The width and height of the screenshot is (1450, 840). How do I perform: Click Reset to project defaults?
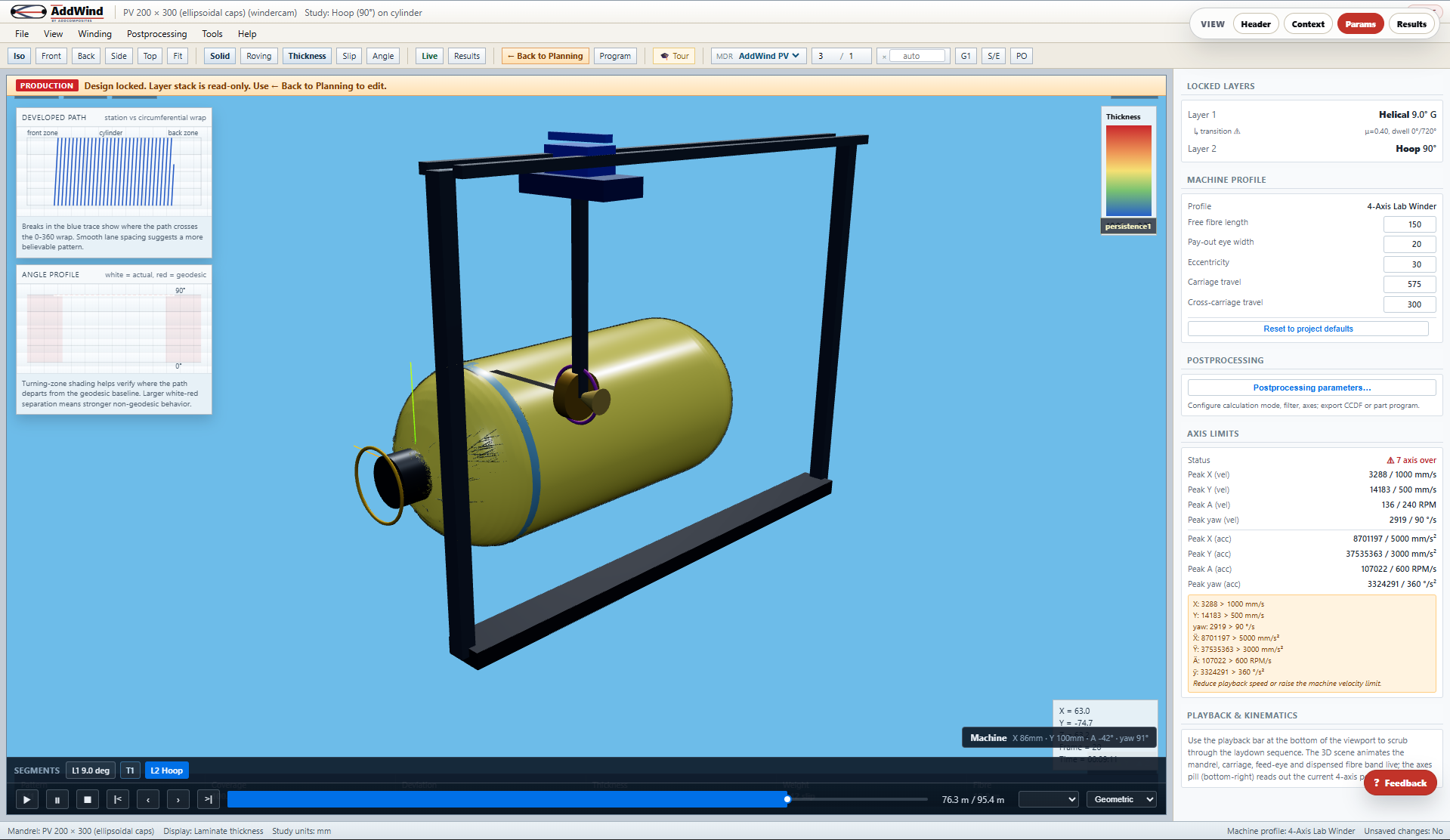[1308, 329]
